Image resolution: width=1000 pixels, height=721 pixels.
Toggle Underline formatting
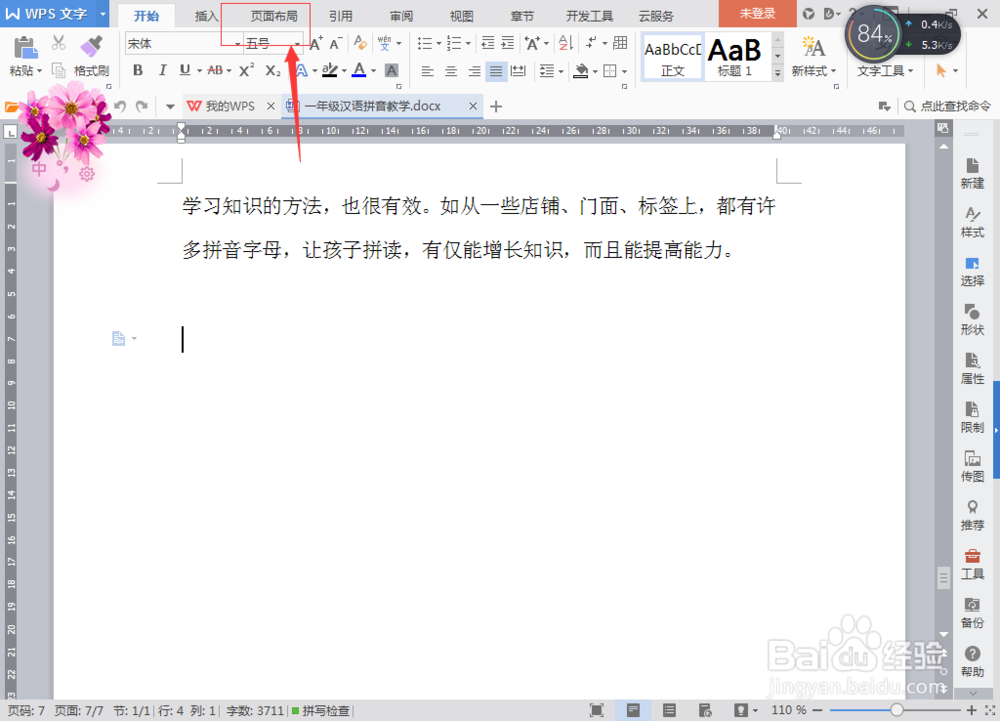click(x=185, y=70)
